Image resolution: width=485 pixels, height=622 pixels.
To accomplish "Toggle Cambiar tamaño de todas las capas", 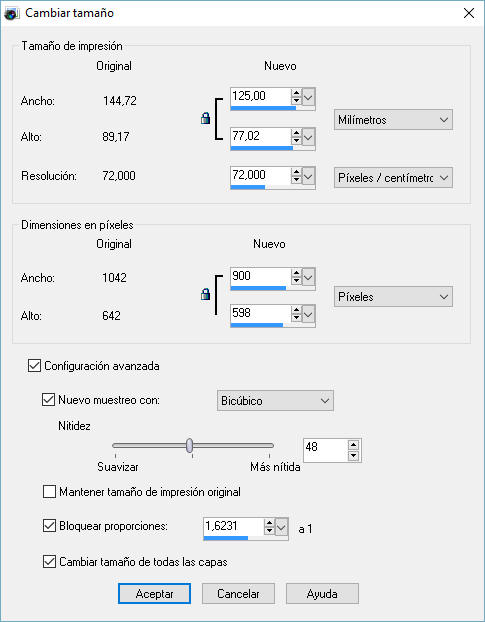I will pyautogui.click(x=49, y=562).
